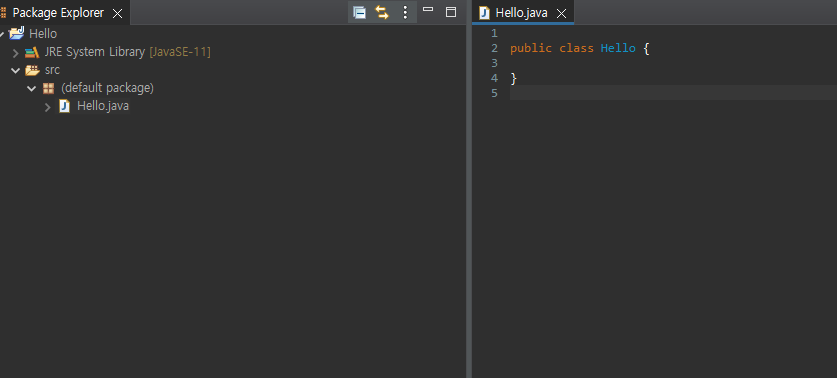Click the opening brace on line 2

[x=646, y=49]
